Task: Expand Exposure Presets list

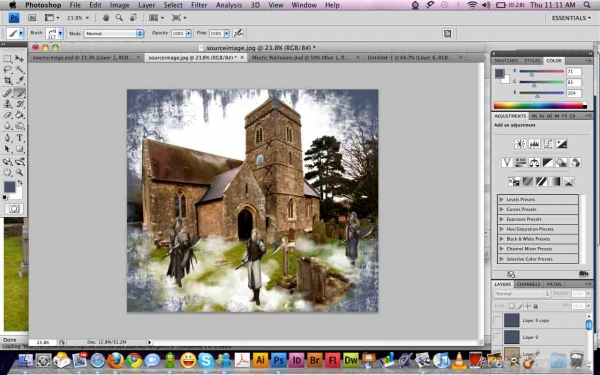Action: [x=501, y=219]
